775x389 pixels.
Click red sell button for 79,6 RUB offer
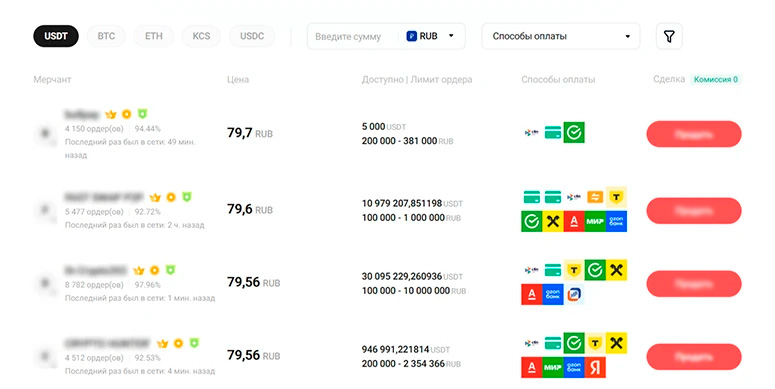(694, 211)
